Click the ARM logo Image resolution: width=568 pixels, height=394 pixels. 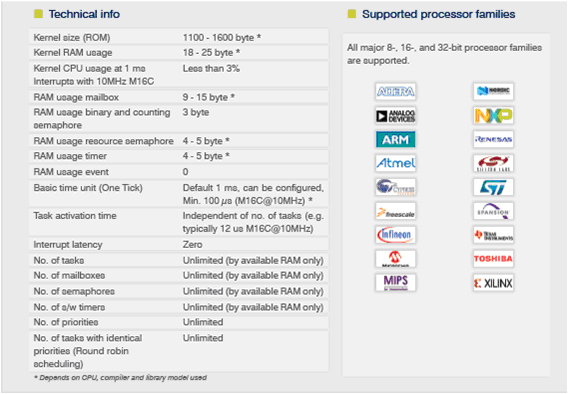tap(395, 139)
